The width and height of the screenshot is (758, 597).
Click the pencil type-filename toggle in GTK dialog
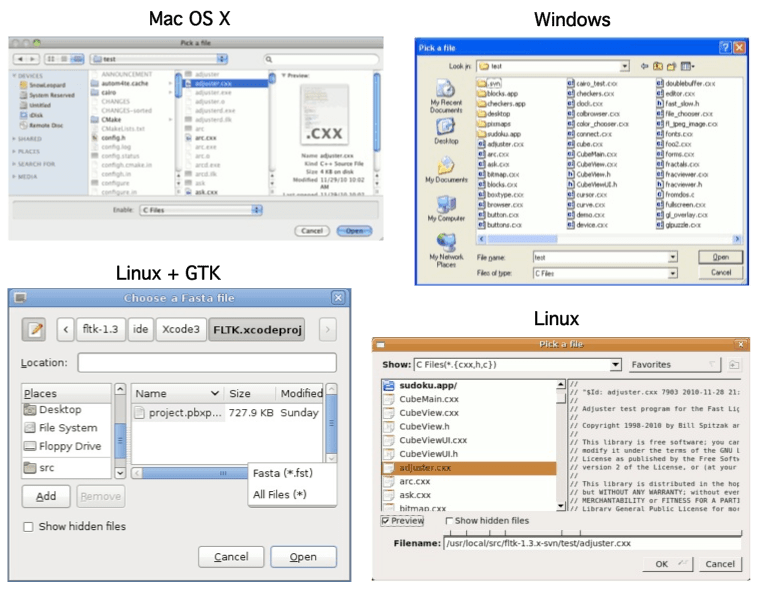click(34, 329)
